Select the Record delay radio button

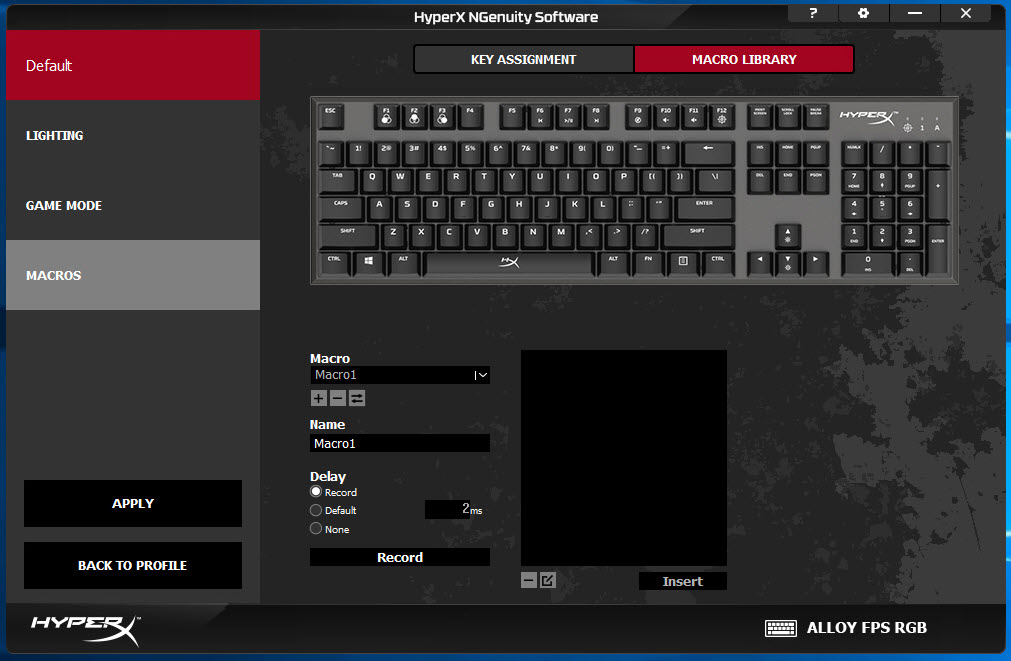316,491
